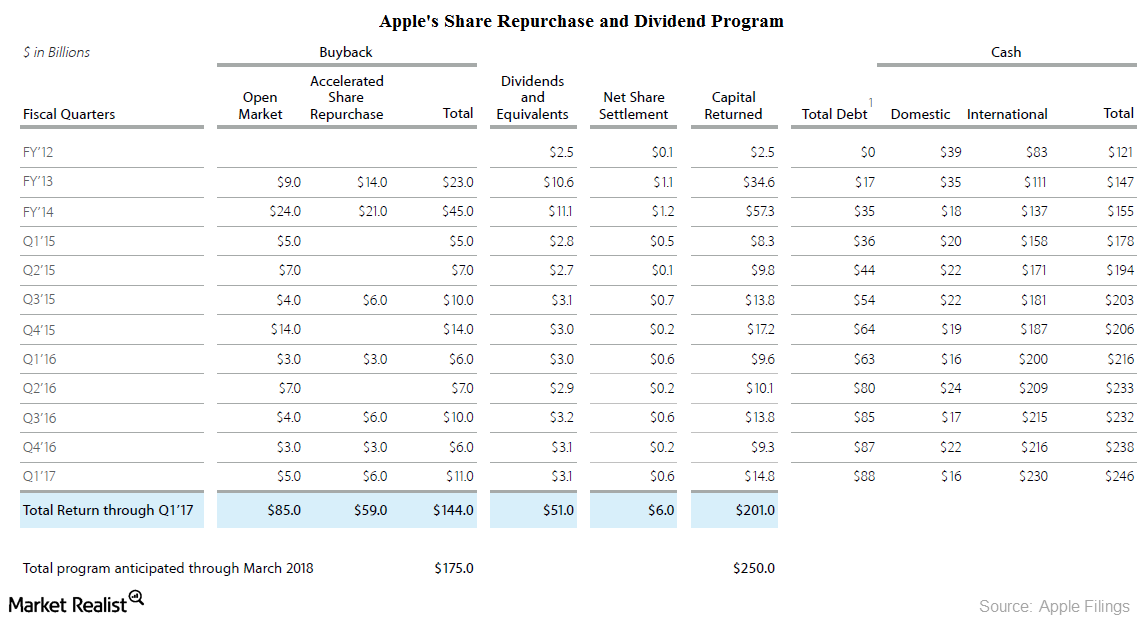Select the Cash section header

[x=1006, y=52]
